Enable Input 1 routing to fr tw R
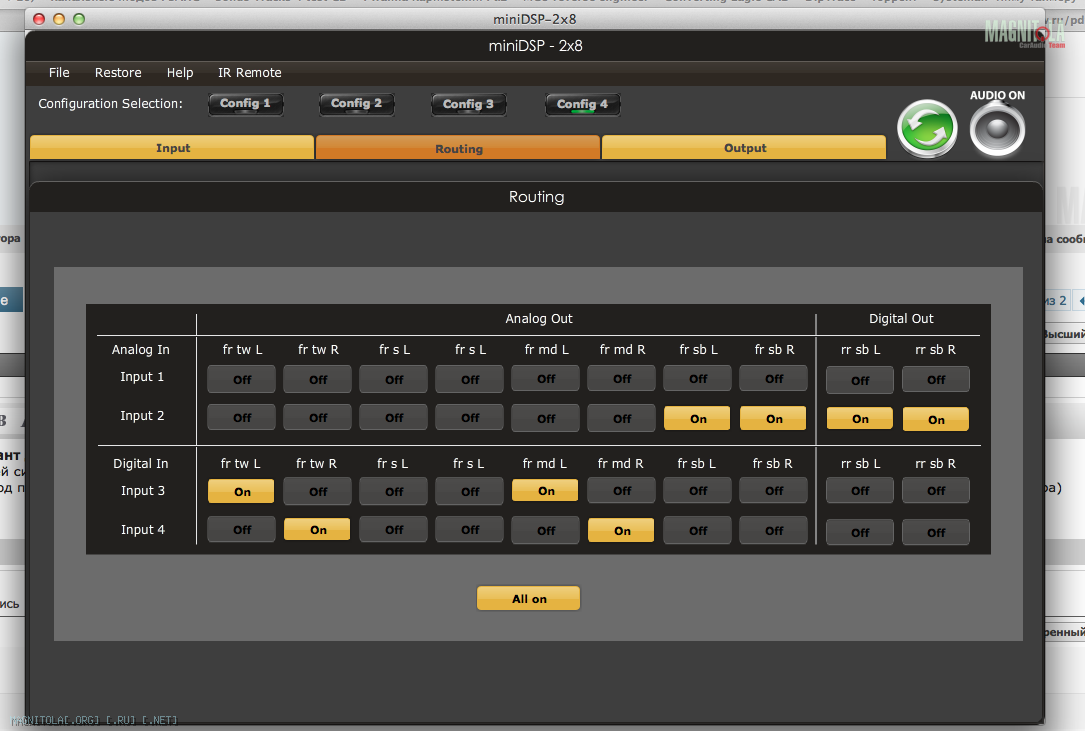 click(x=318, y=379)
